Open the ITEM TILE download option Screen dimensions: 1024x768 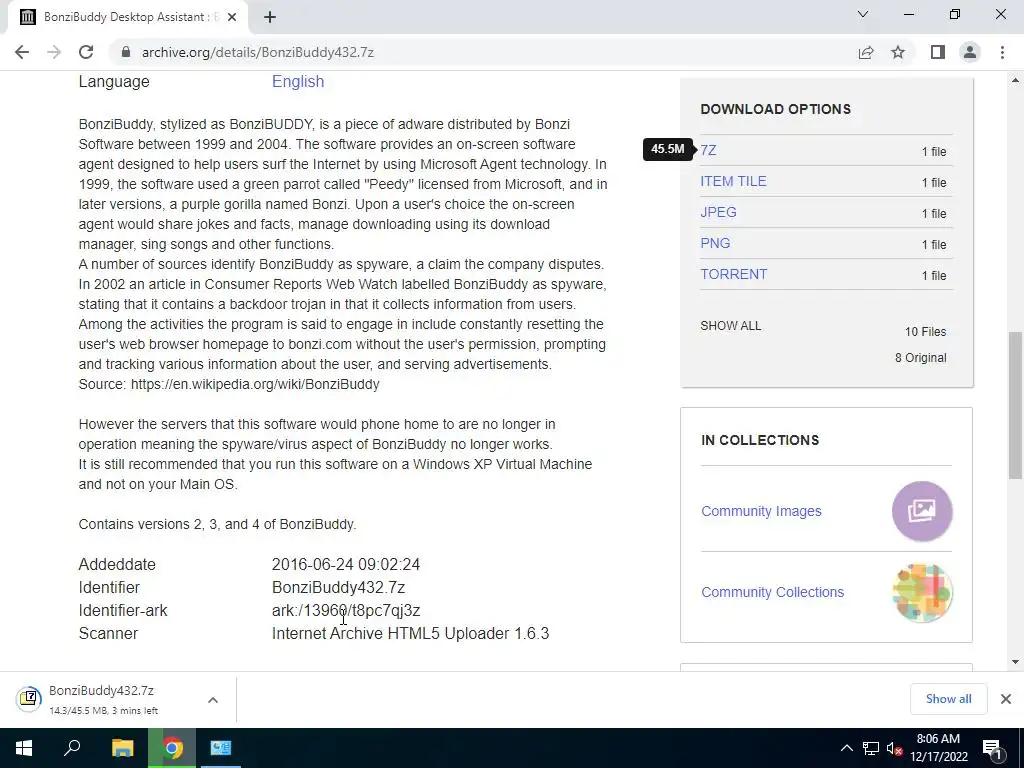point(733,181)
